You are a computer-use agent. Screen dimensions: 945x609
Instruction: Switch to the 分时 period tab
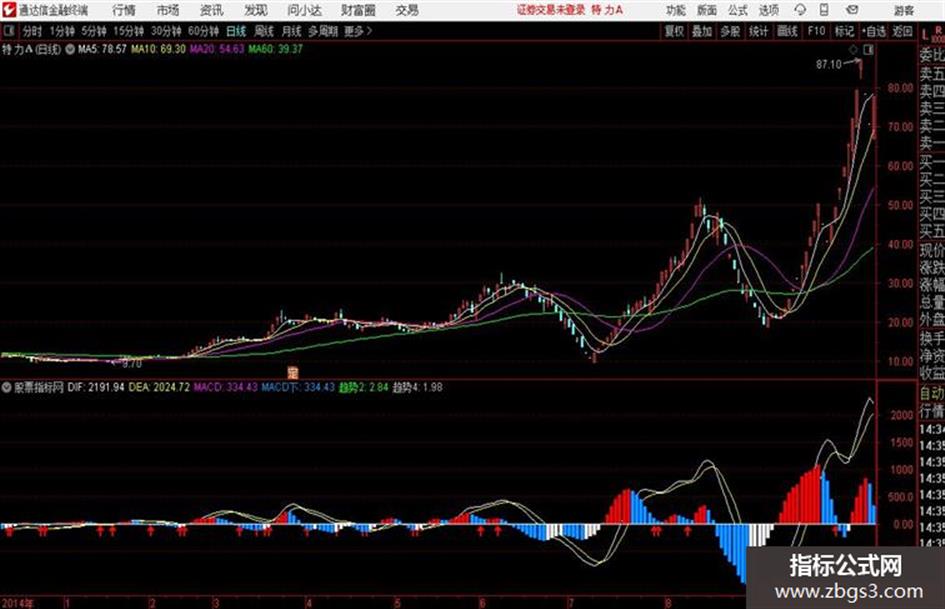(33, 31)
